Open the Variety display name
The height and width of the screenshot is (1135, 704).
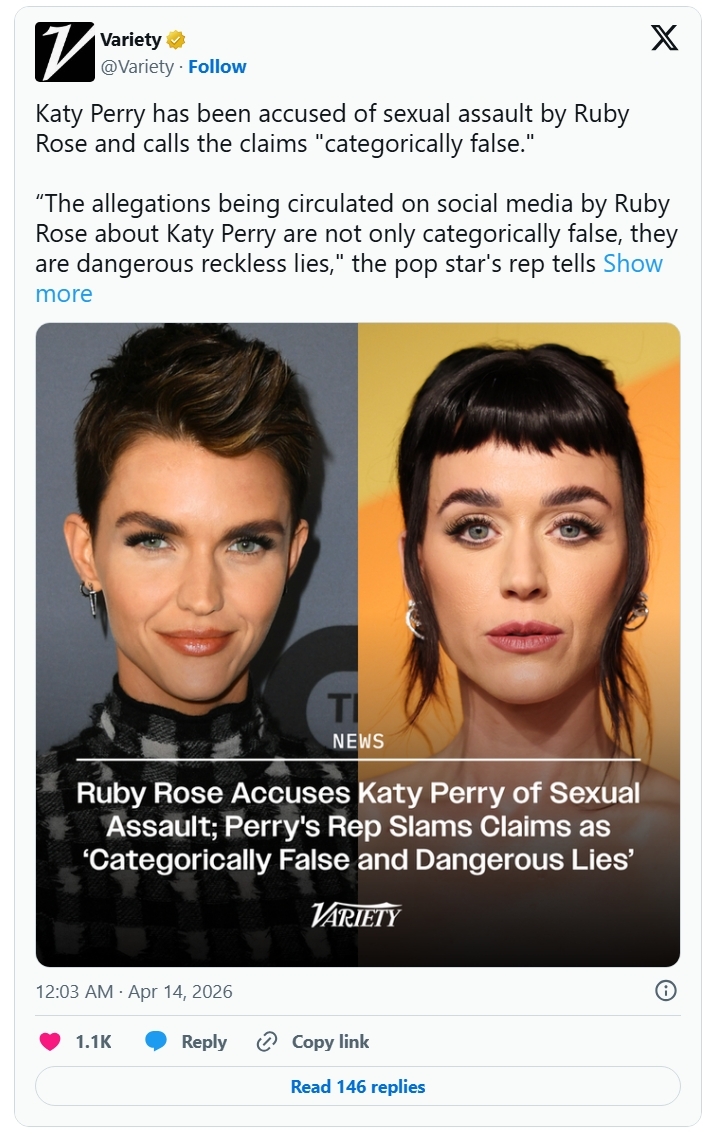pos(130,39)
